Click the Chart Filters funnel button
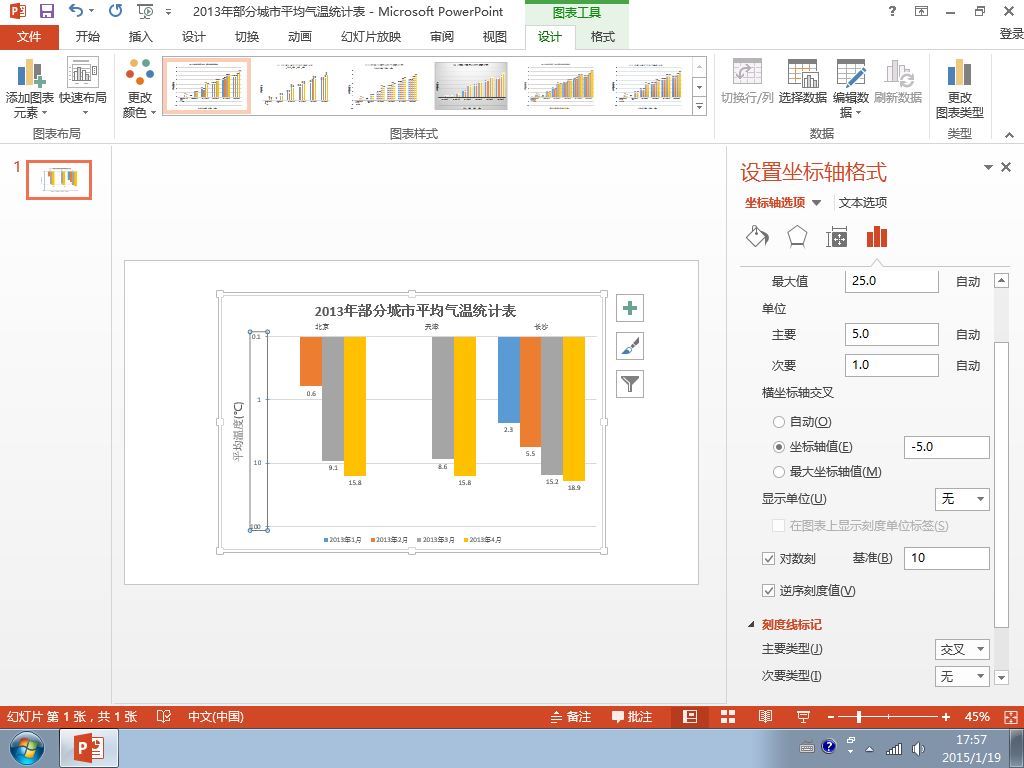The image size is (1024, 768). coord(630,384)
